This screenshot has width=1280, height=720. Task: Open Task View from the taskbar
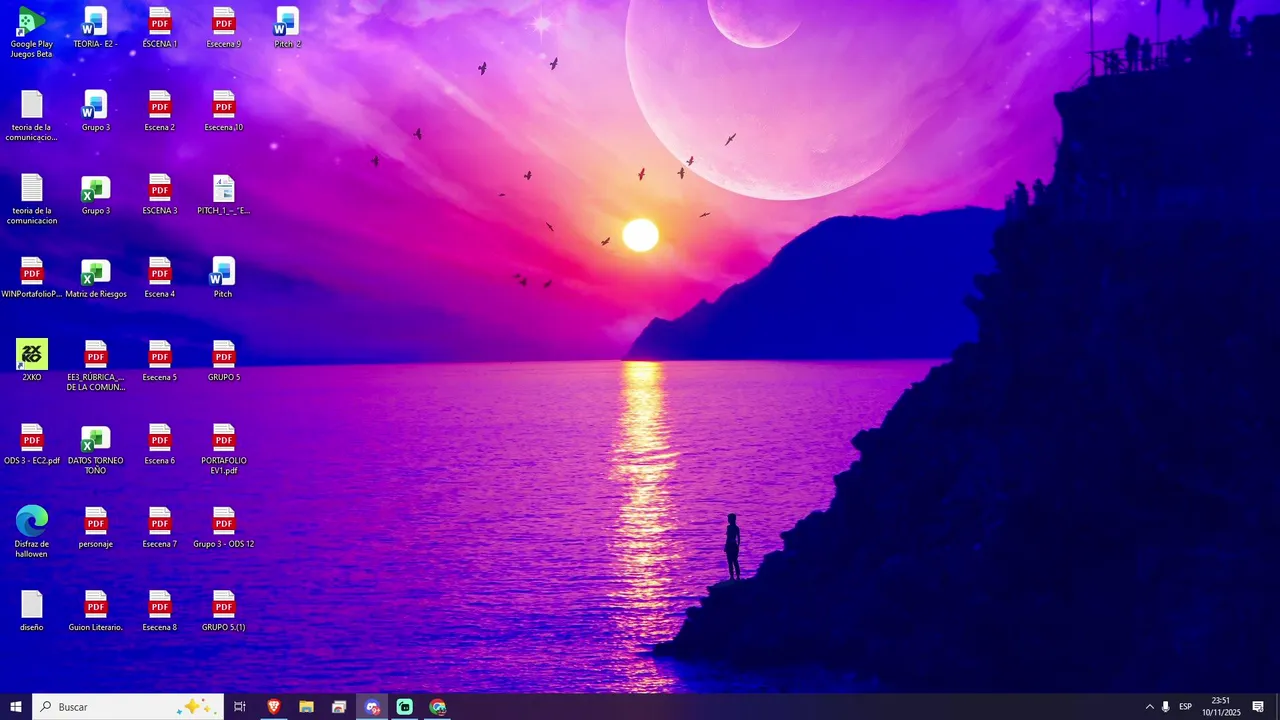coord(240,707)
